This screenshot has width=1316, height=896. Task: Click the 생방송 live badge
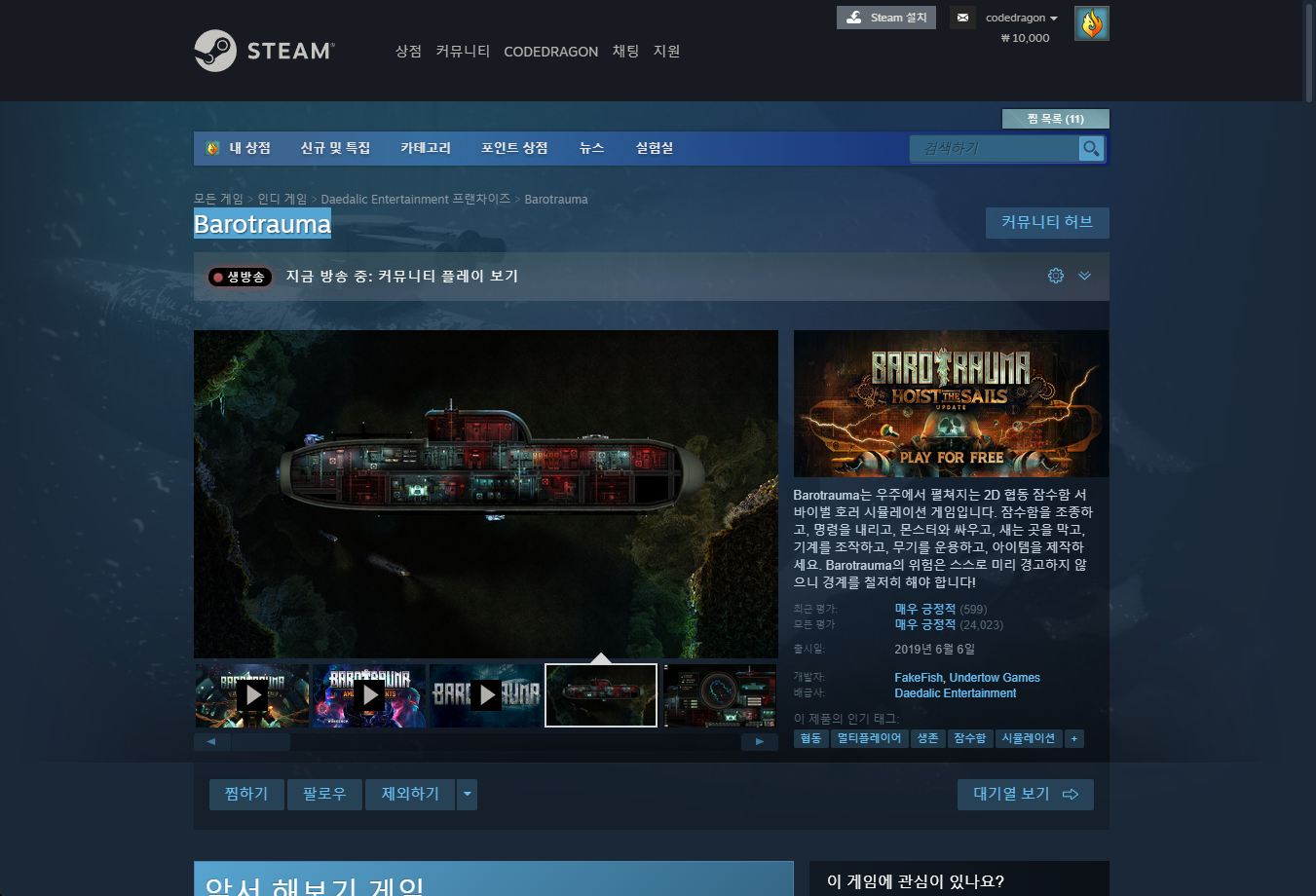tap(240, 277)
